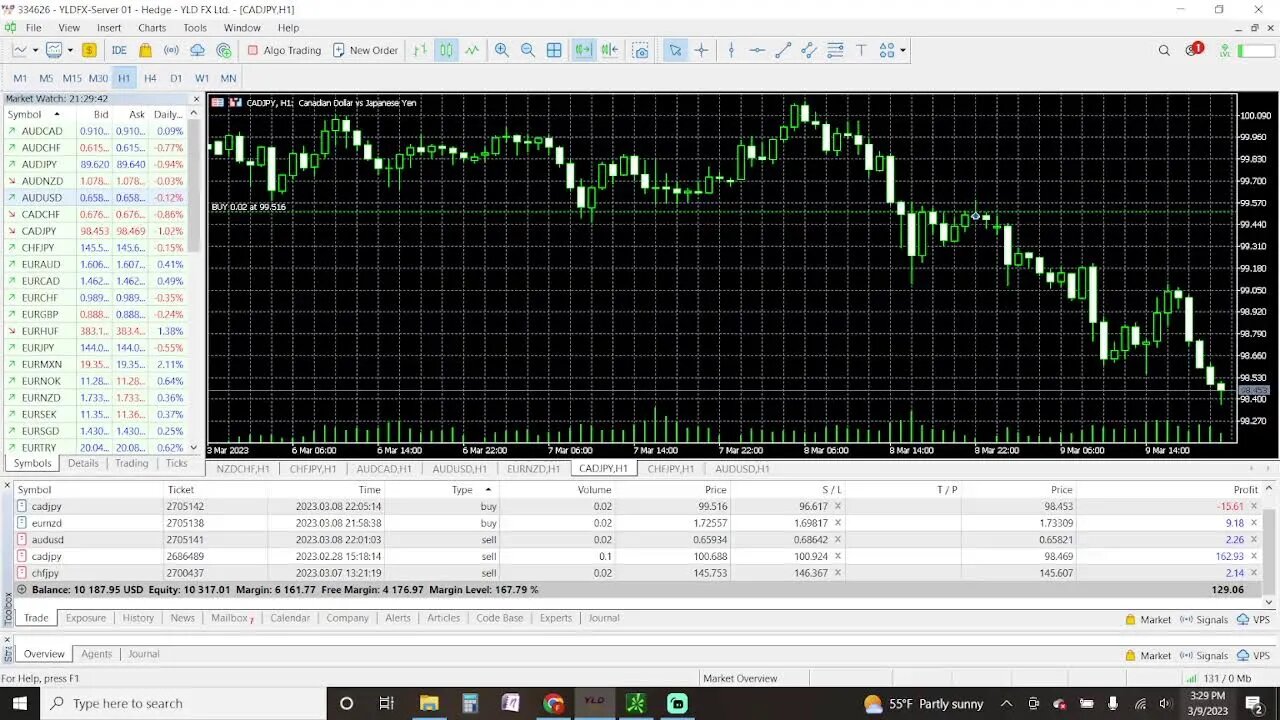Viewport: 1280px width, 720px height.
Task: Remove stop loss on eurnzd trade
Action: (838, 523)
